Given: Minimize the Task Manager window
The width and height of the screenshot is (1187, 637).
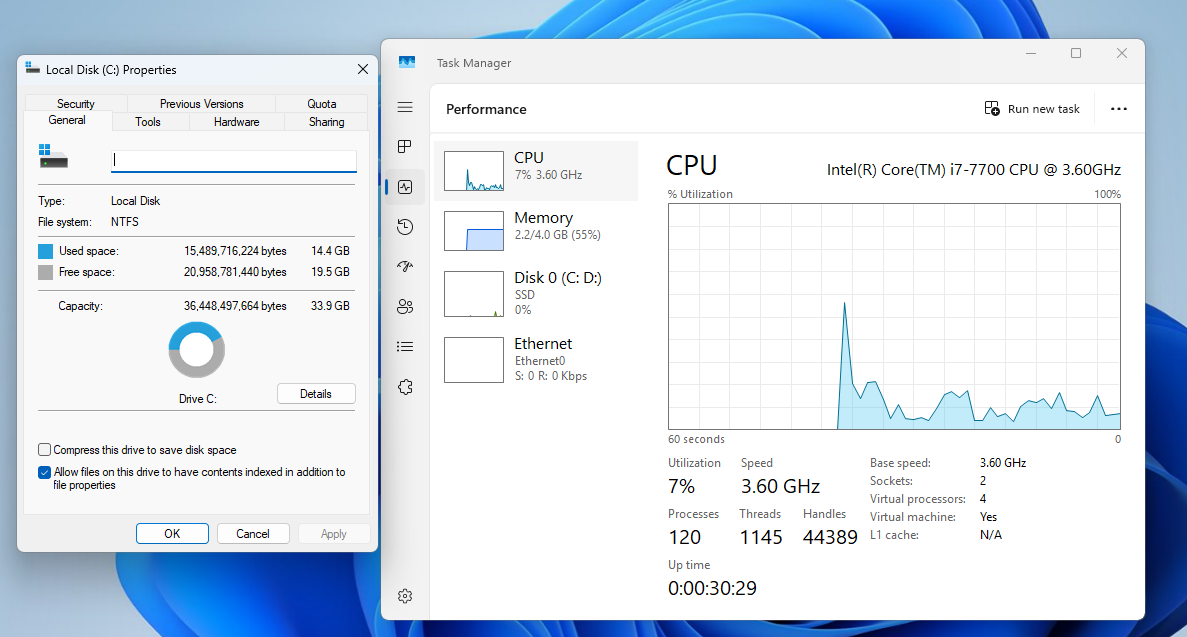Looking at the screenshot, I should [1030, 53].
